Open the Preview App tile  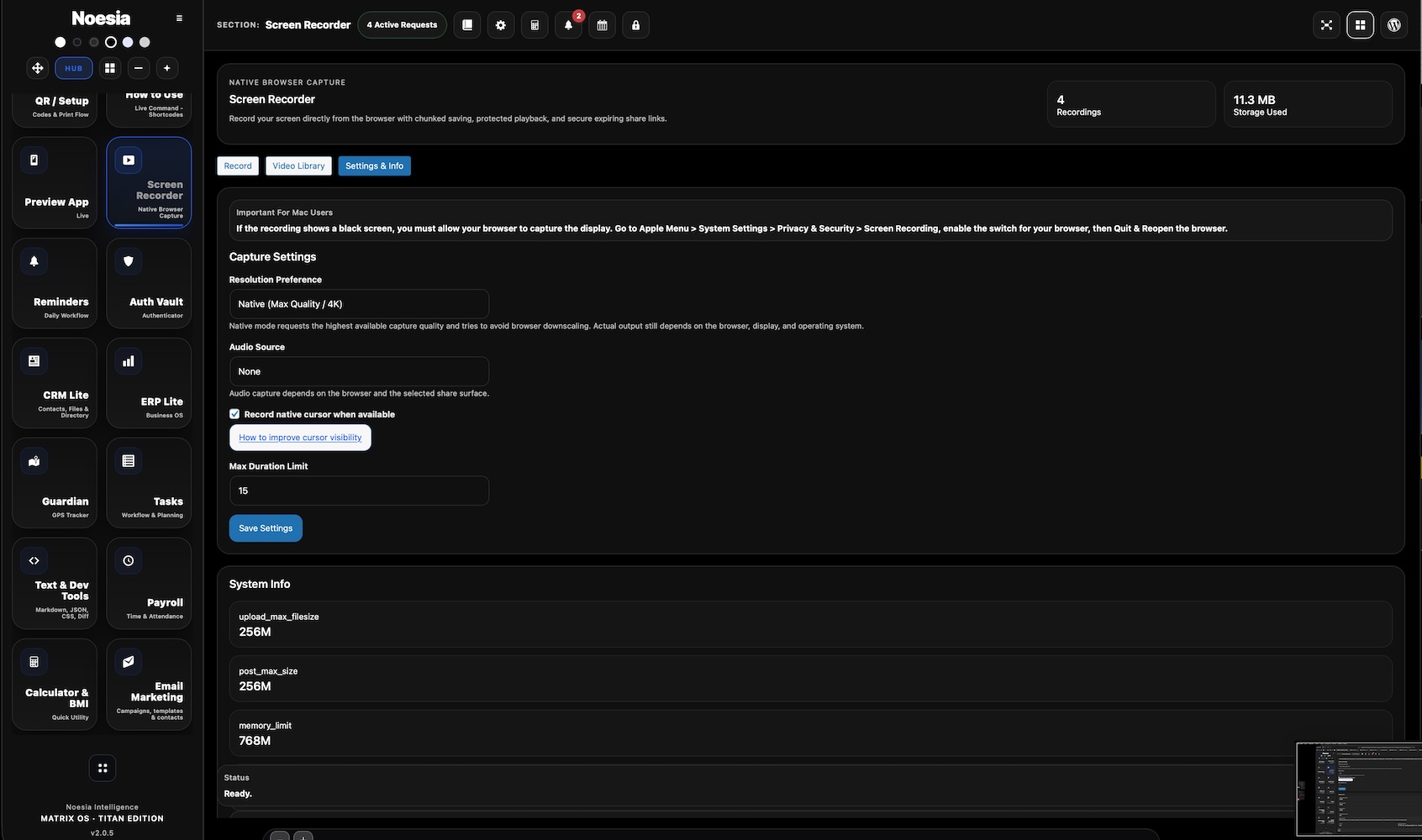coord(55,182)
